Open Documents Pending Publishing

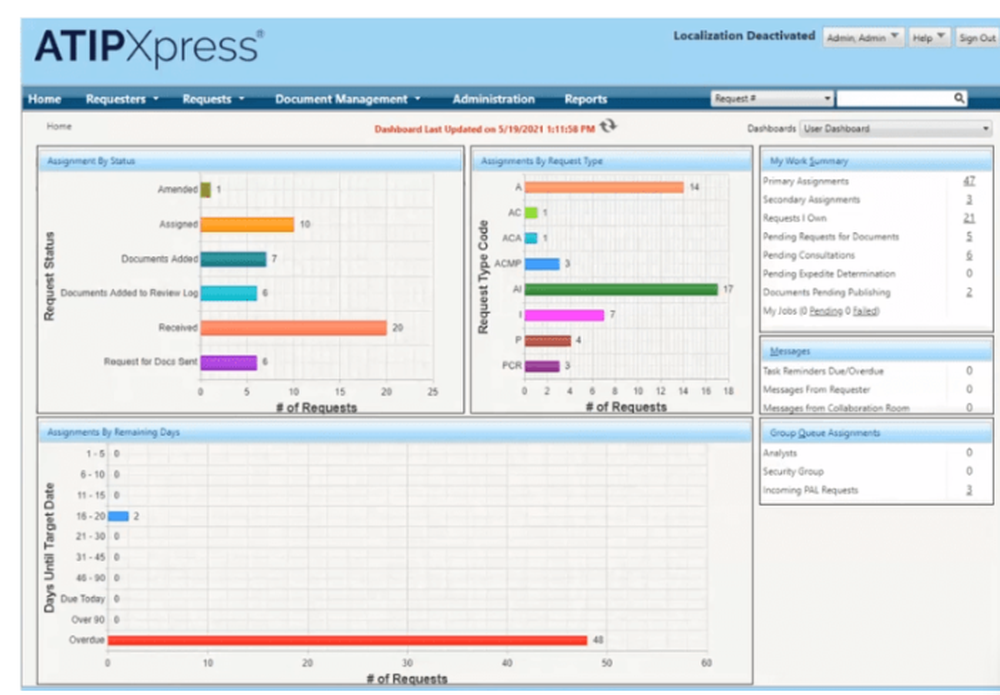[x=968, y=292]
